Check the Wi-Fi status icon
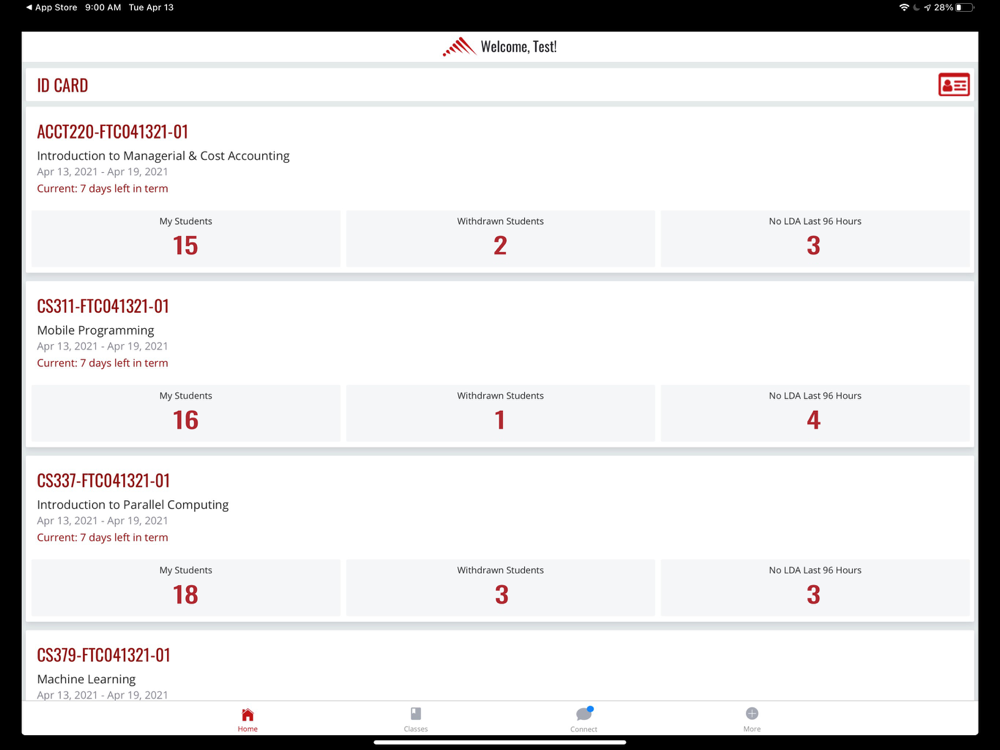This screenshot has height=750, width=1000. pyautogui.click(x=904, y=8)
